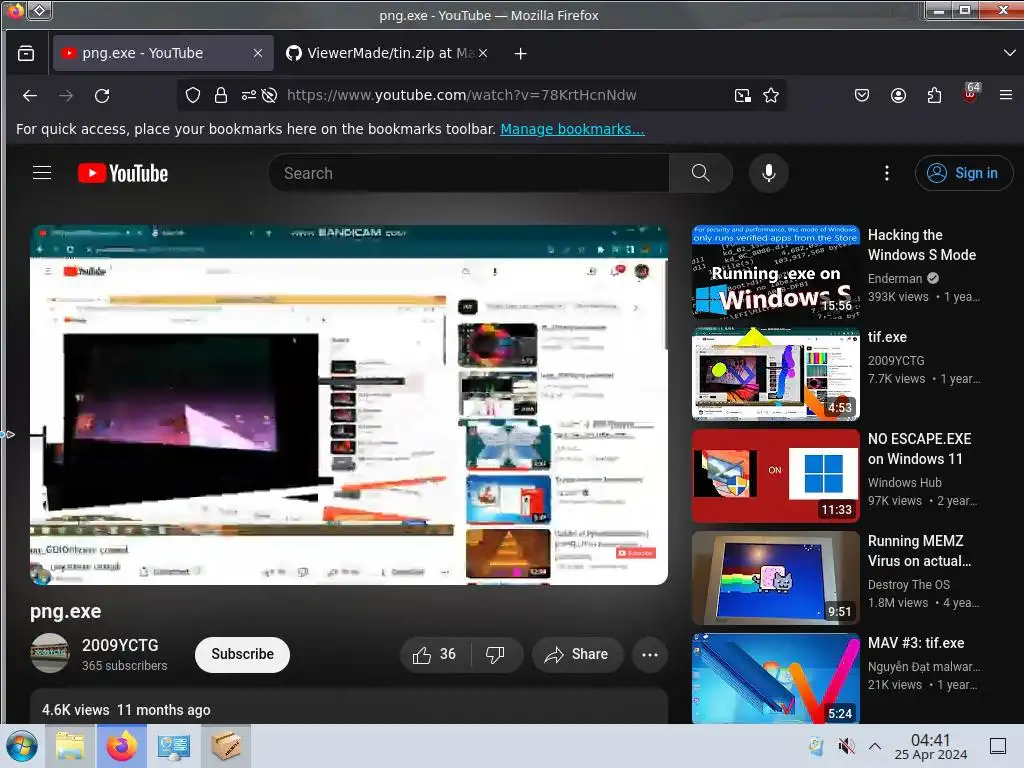The image size is (1024, 768).
Task: Open tif.exe video thumbnail
Action: tap(775, 374)
